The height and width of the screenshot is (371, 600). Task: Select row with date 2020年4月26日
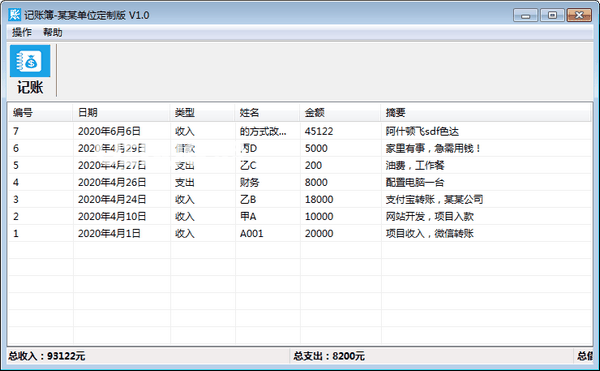pos(300,182)
